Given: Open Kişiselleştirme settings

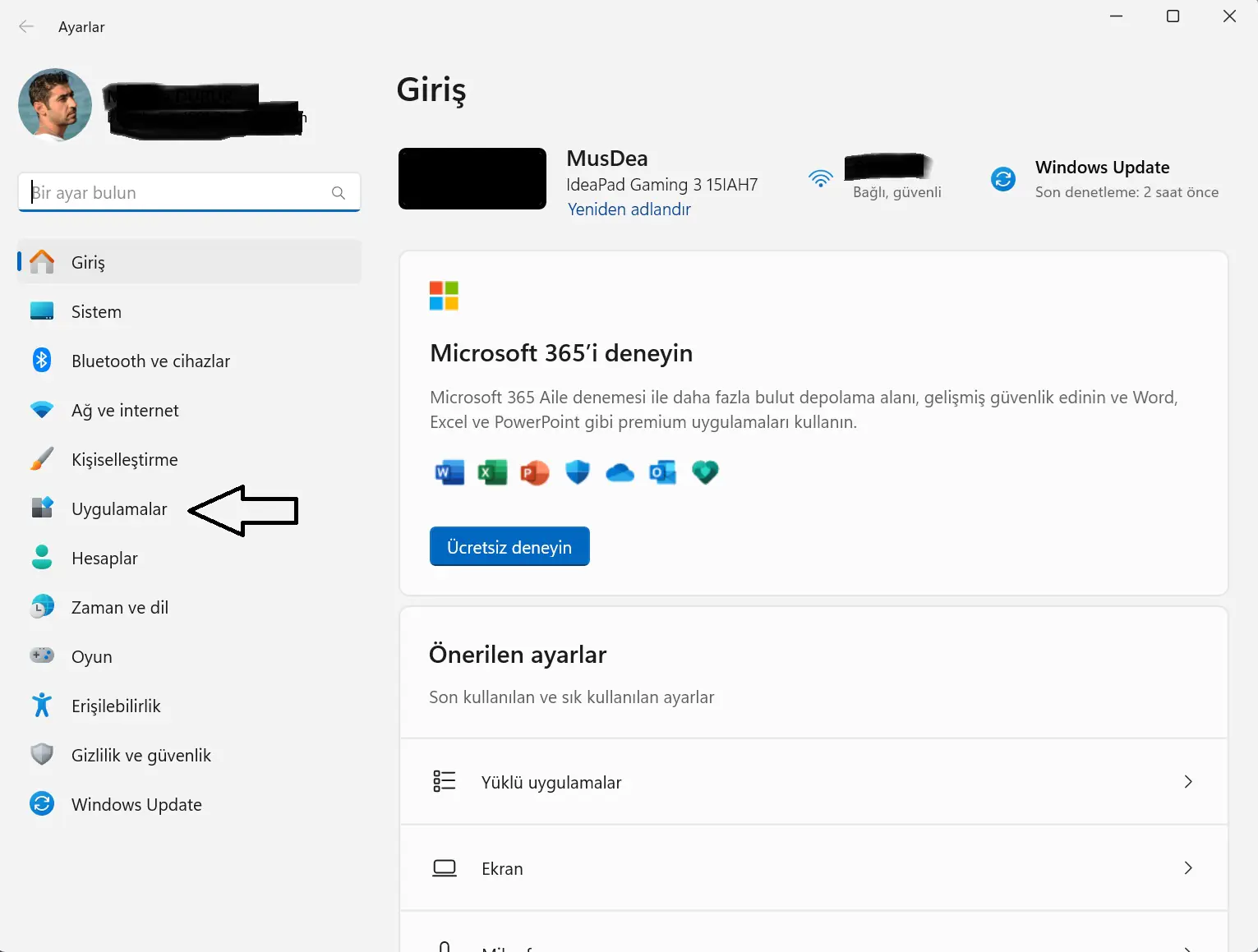Looking at the screenshot, I should (189, 459).
